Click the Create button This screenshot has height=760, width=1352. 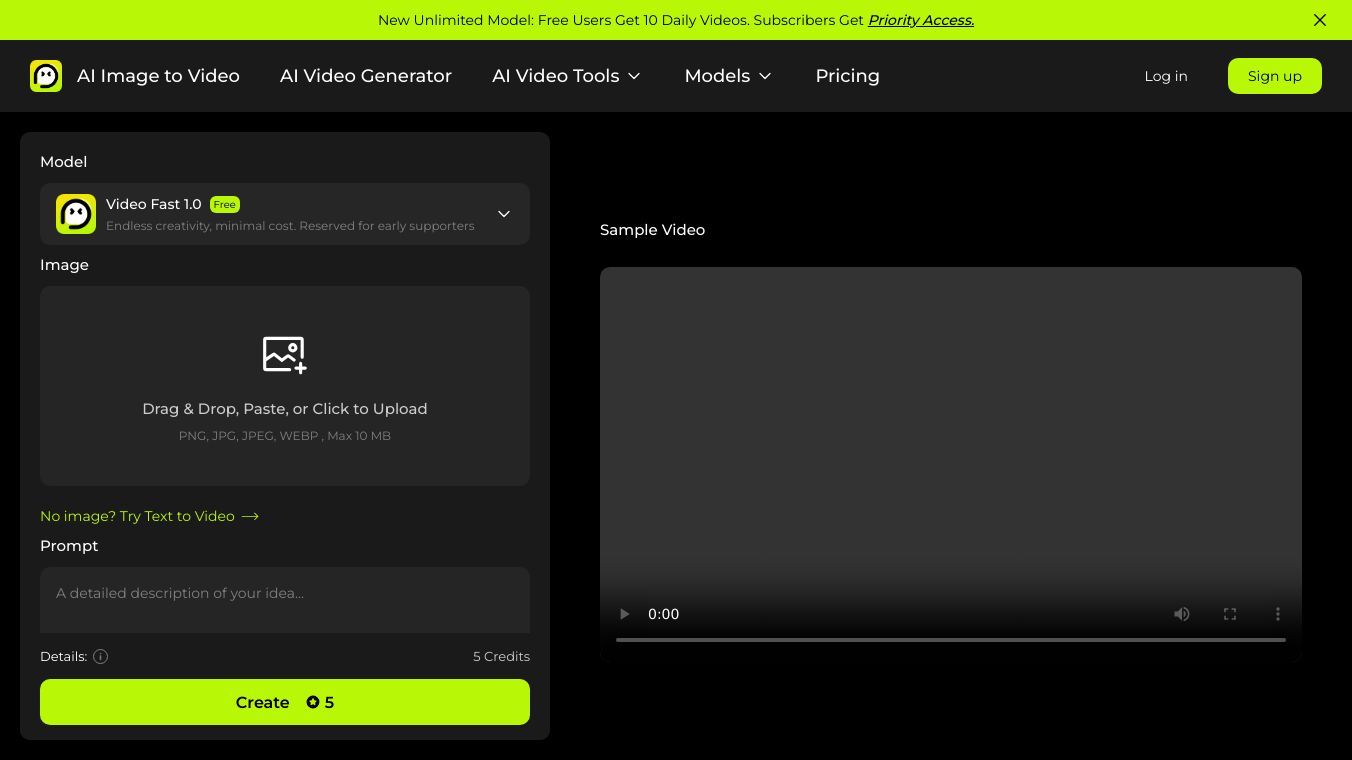point(285,702)
